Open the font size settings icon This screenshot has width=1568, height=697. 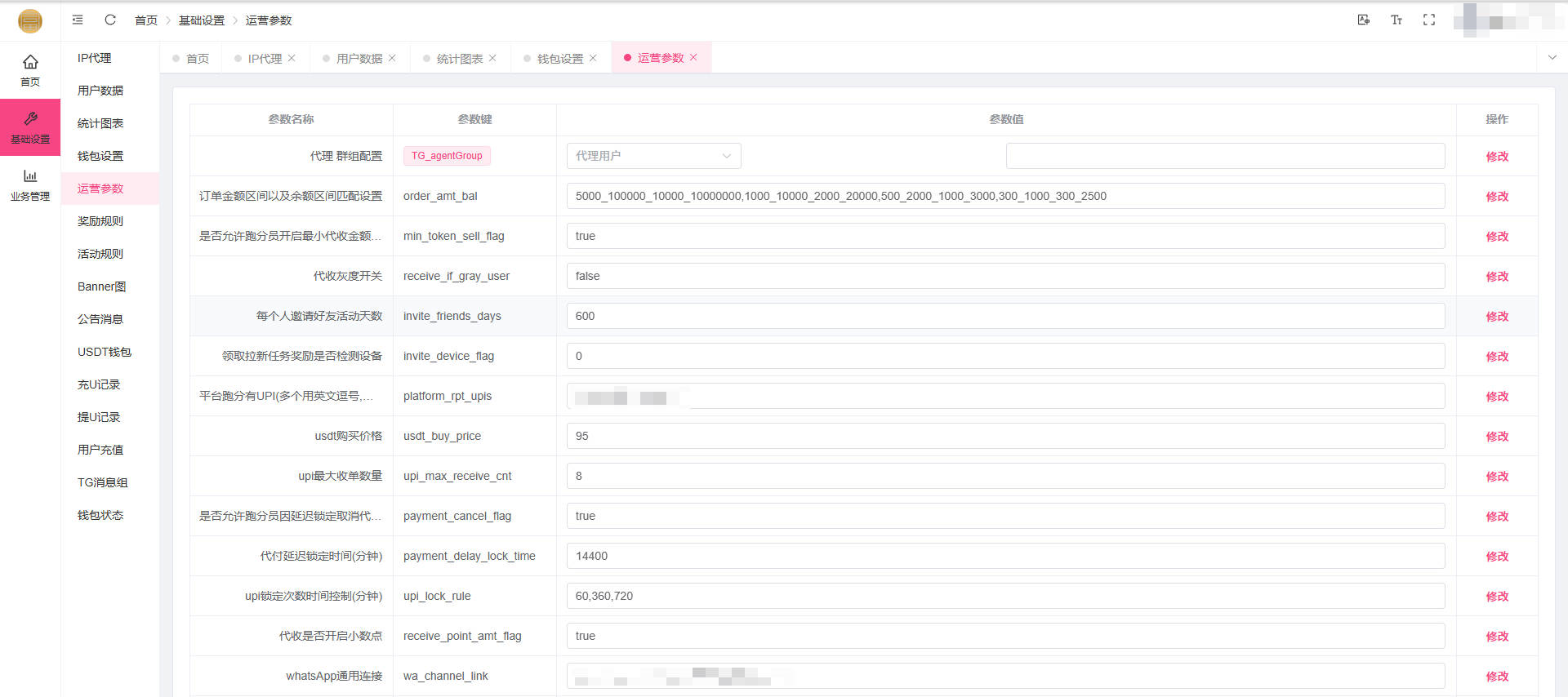pos(1396,20)
